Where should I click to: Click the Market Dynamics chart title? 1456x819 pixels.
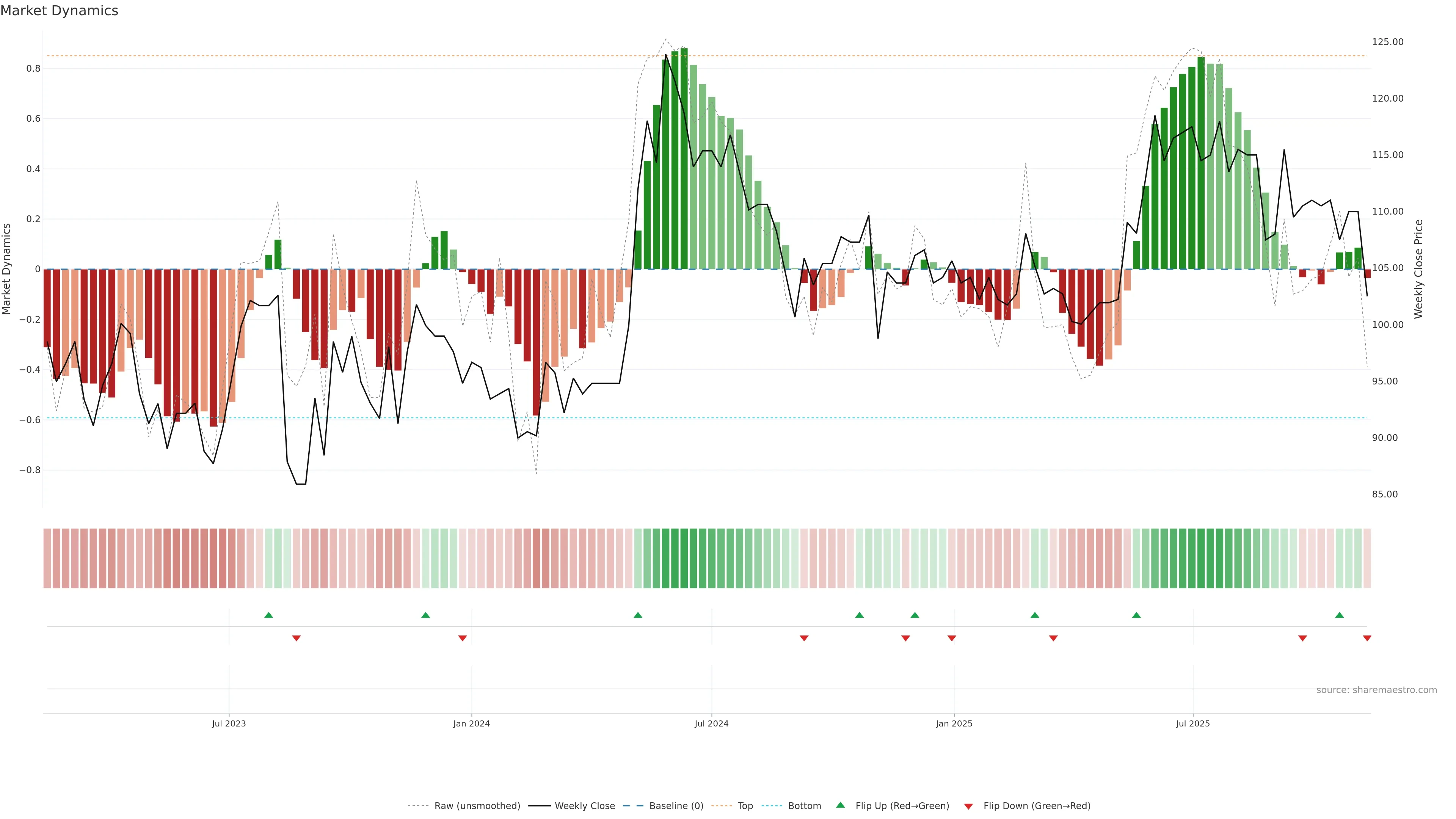(60, 11)
